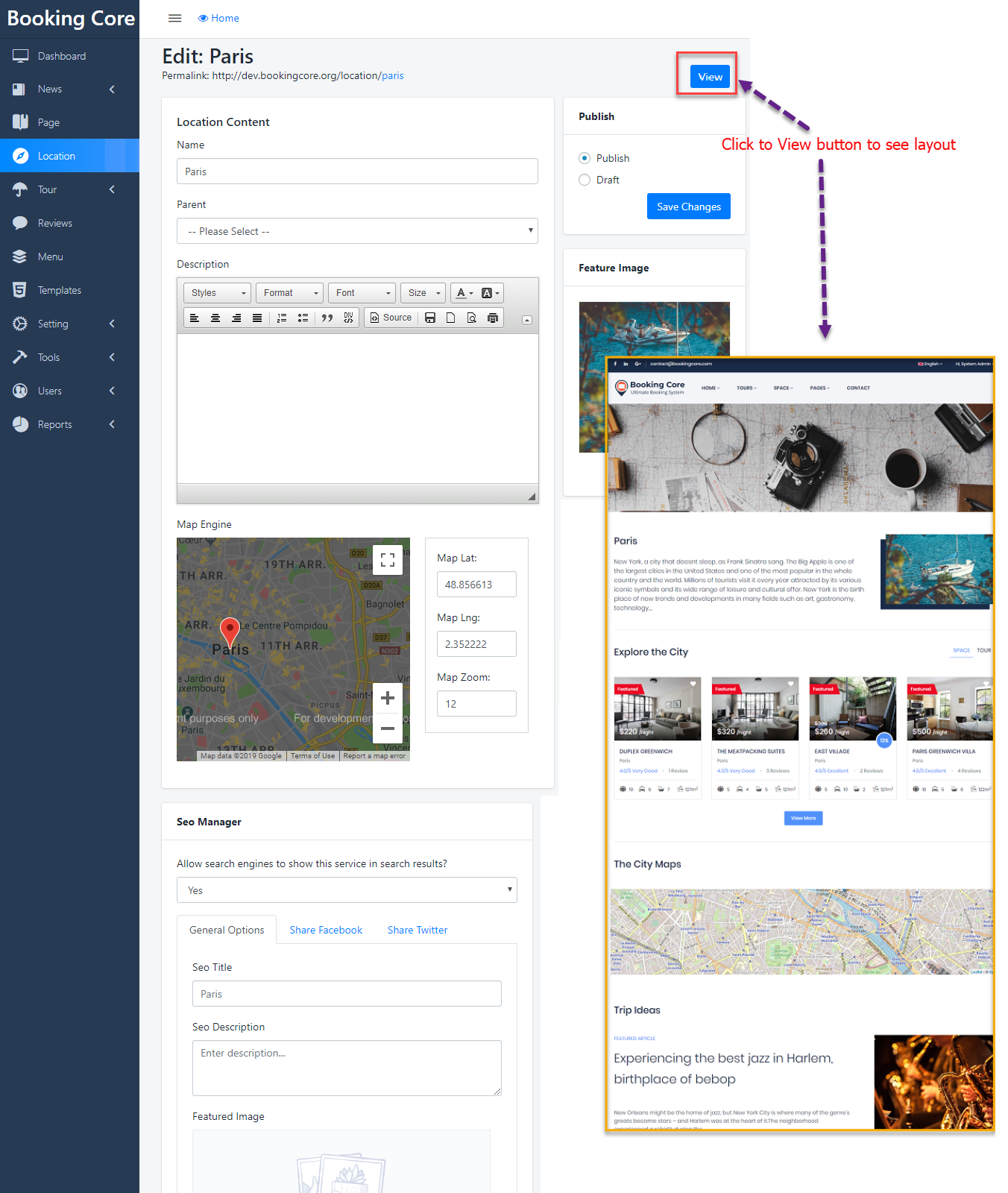Click the Save Changes button
Image resolution: width=1008 pixels, height=1193 pixels.
click(688, 207)
